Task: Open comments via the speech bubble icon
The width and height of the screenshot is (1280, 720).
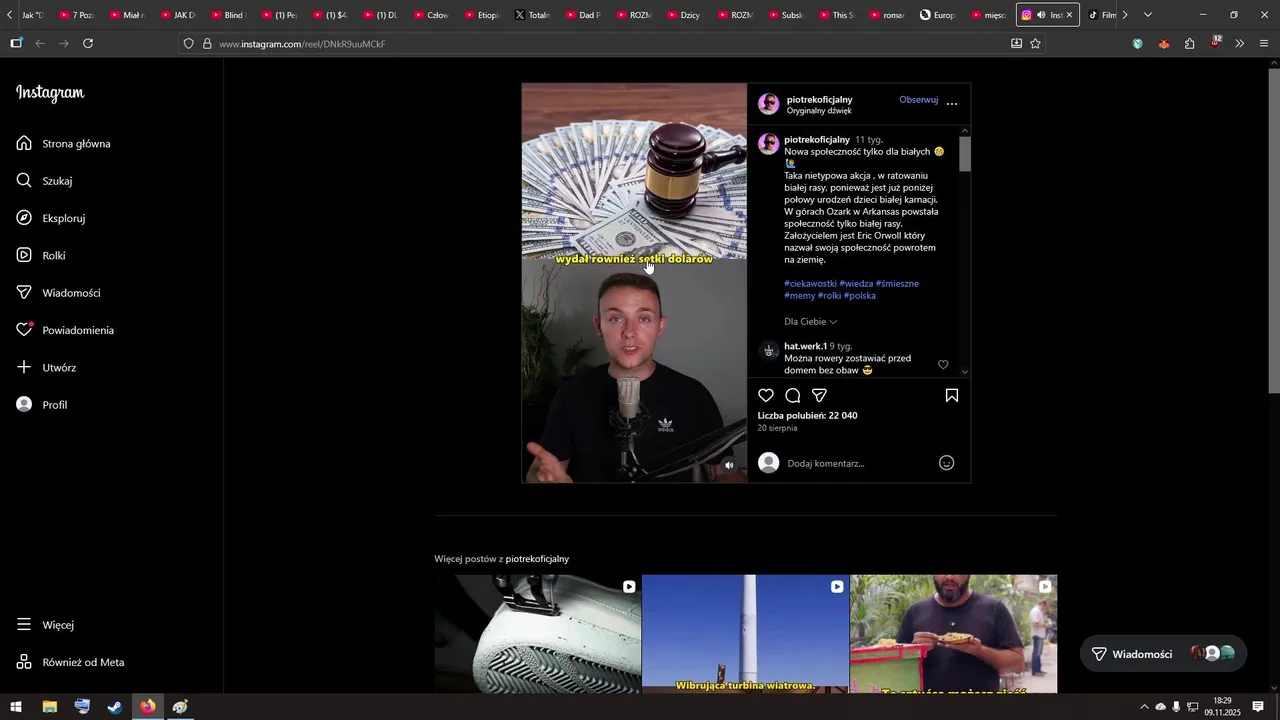Action: click(x=793, y=395)
